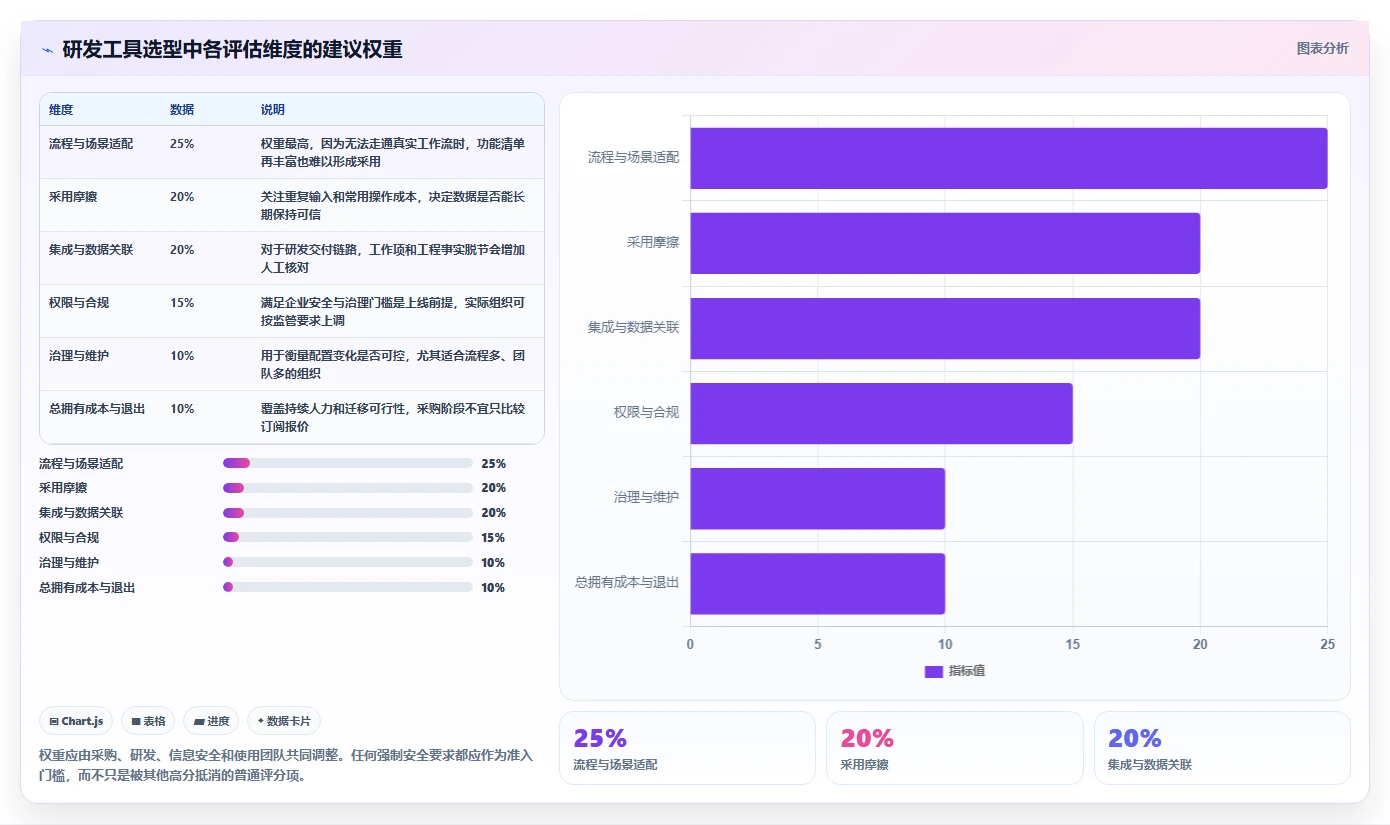Image resolution: width=1390 pixels, height=825 pixels.
Task: Click the description starting 覆盖持续人力
Action: coord(393,417)
